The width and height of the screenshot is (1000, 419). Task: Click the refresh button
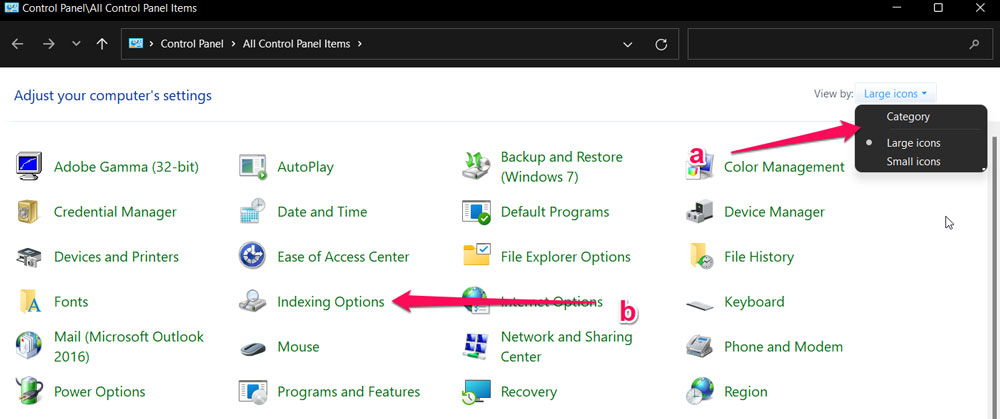[660, 45]
